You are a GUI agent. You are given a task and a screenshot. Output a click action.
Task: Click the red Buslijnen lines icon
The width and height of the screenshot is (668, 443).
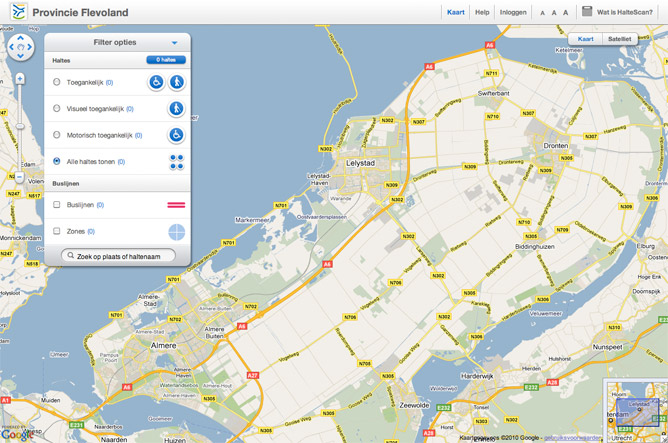point(176,205)
